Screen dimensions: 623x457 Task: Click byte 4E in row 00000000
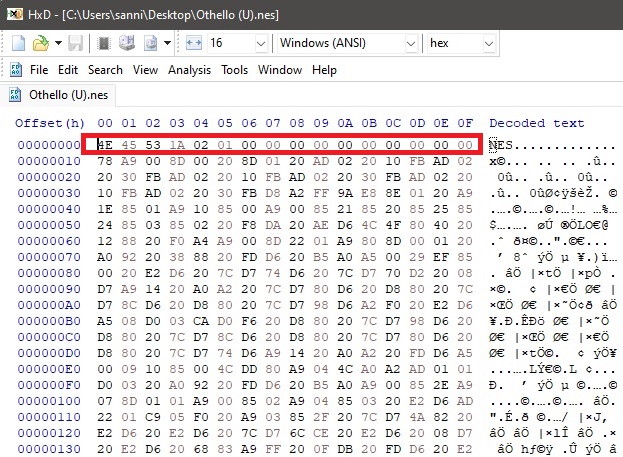tap(105, 145)
